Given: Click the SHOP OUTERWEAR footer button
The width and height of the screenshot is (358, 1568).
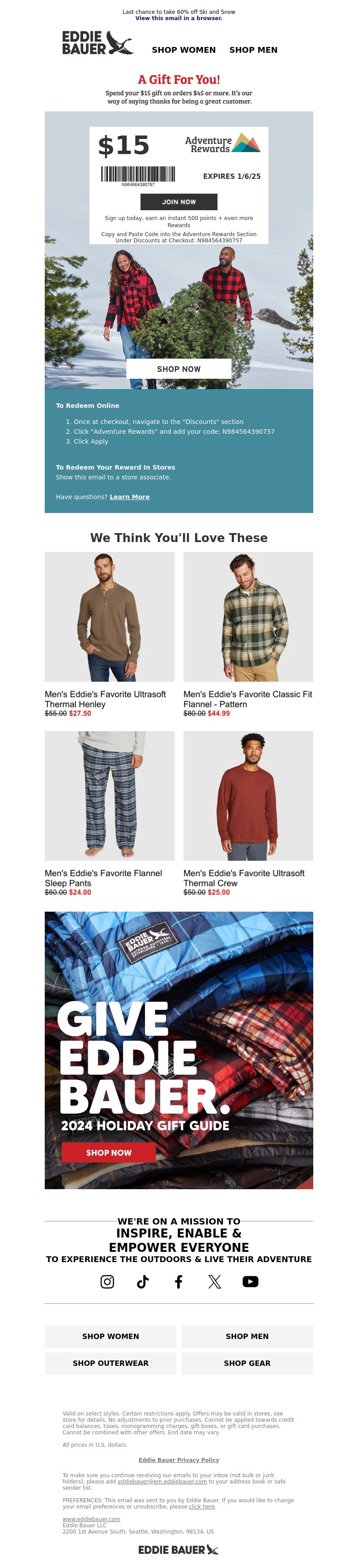Looking at the screenshot, I should (111, 1363).
